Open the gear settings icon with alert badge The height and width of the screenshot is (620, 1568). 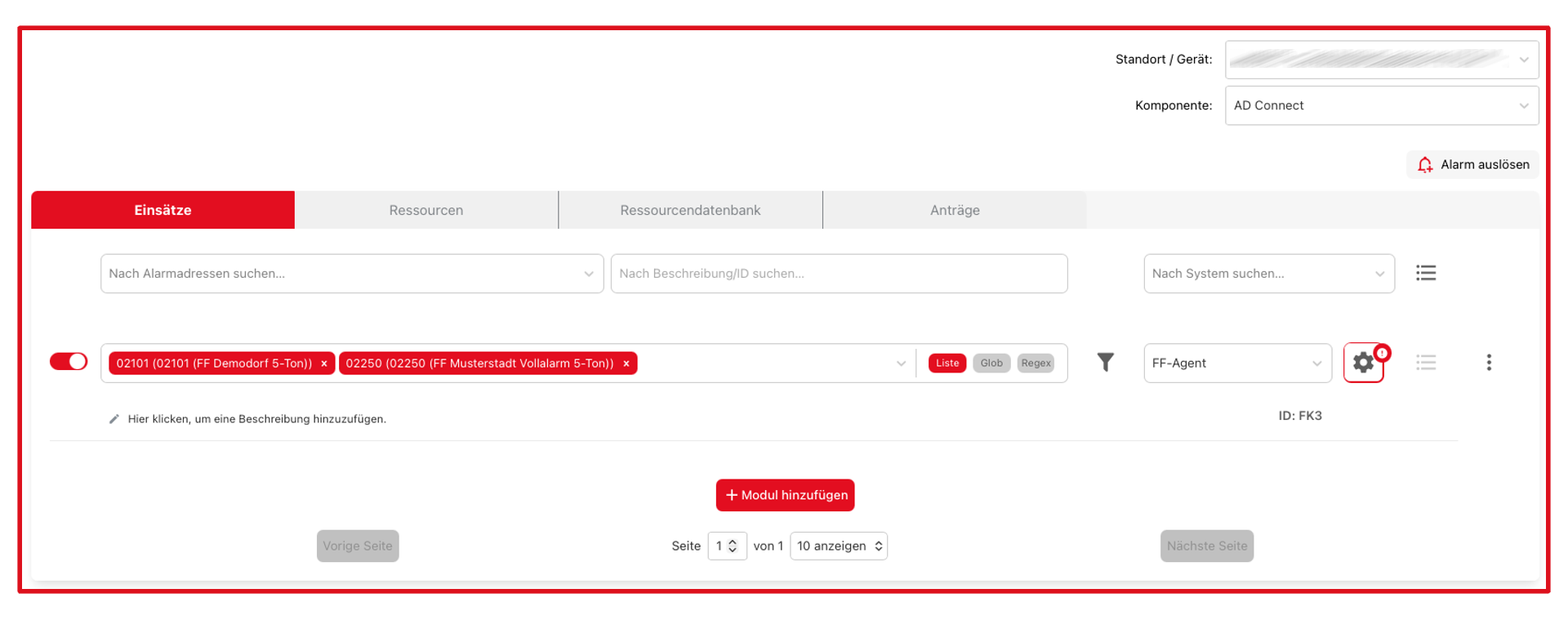pyautogui.click(x=1364, y=363)
